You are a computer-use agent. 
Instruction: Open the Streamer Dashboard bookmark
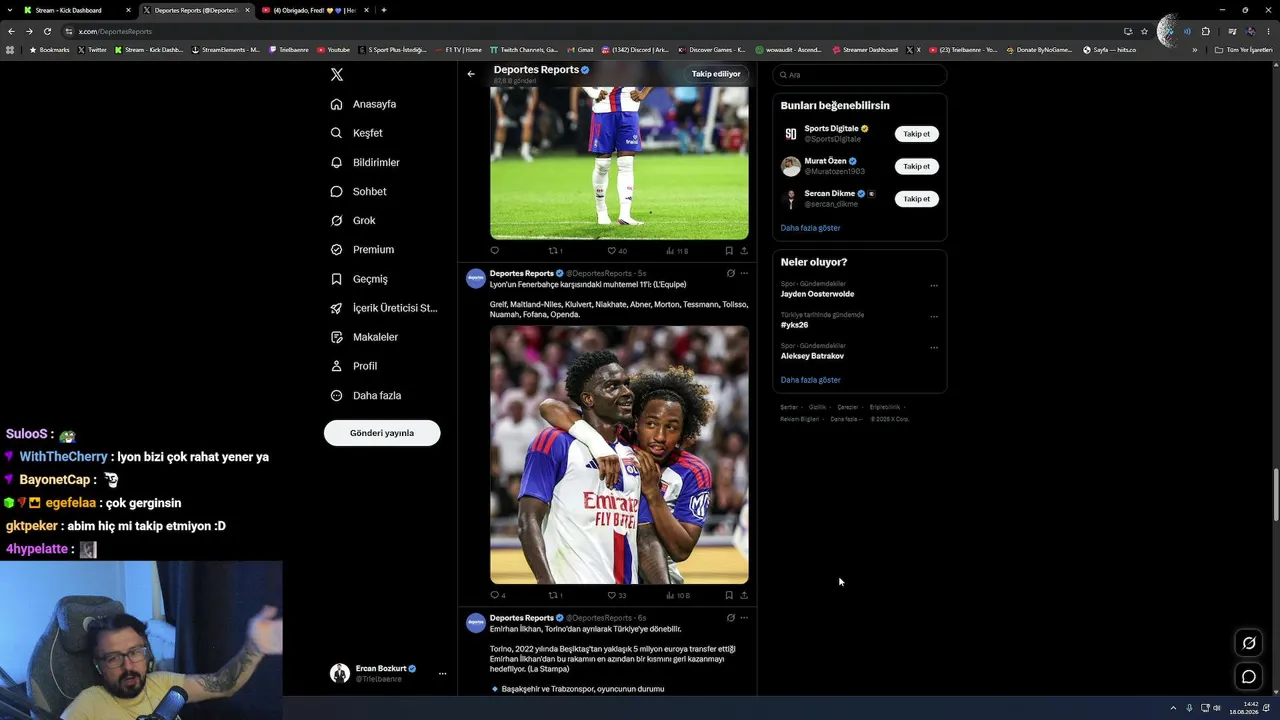[x=865, y=49]
